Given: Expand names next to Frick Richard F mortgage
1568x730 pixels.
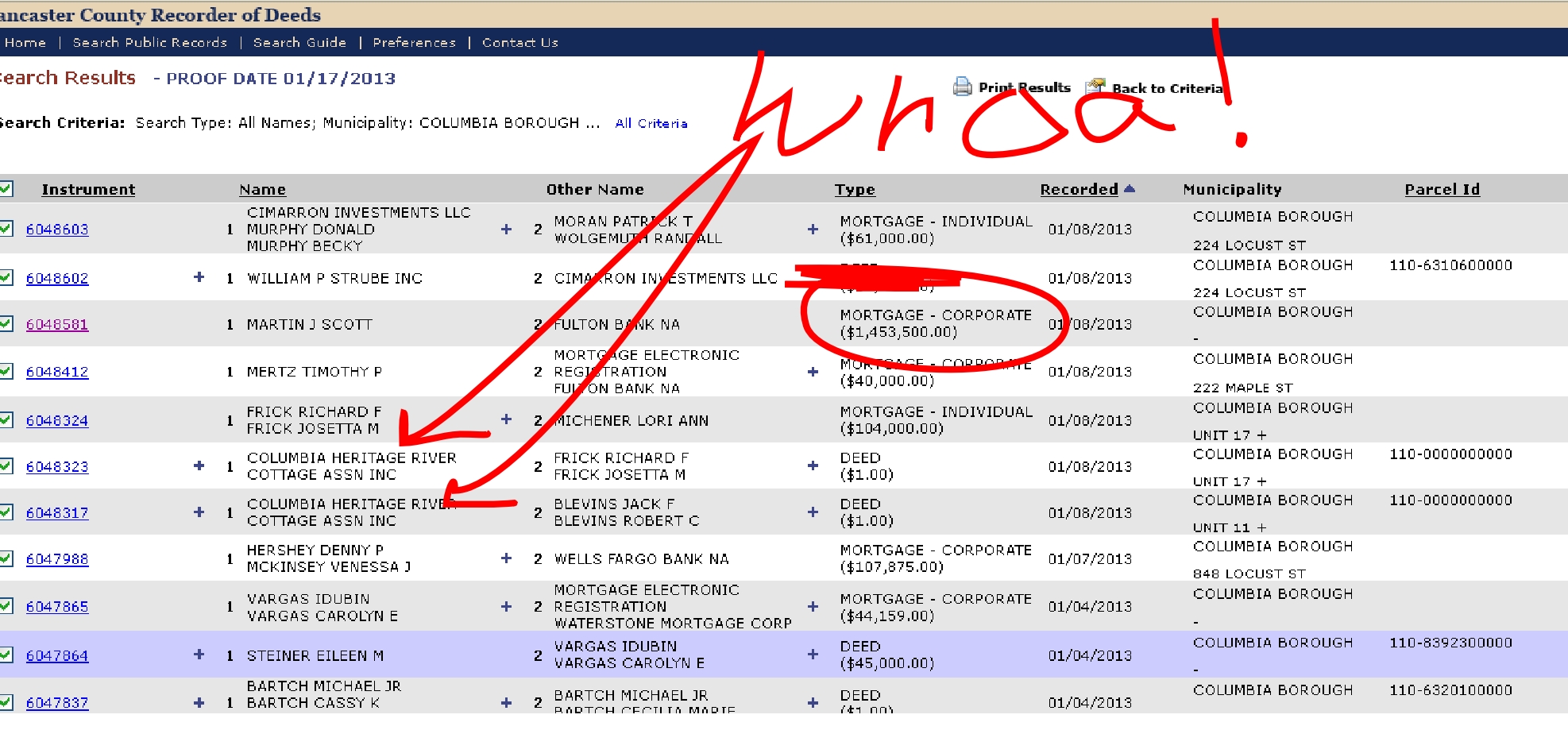Looking at the screenshot, I should coord(506,419).
